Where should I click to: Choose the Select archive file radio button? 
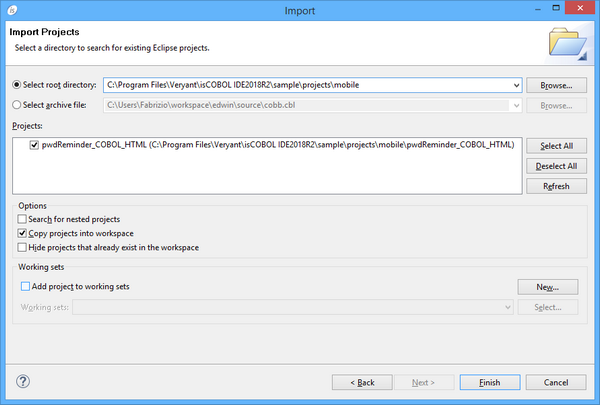pyautogui.click(x=17, y=104)
